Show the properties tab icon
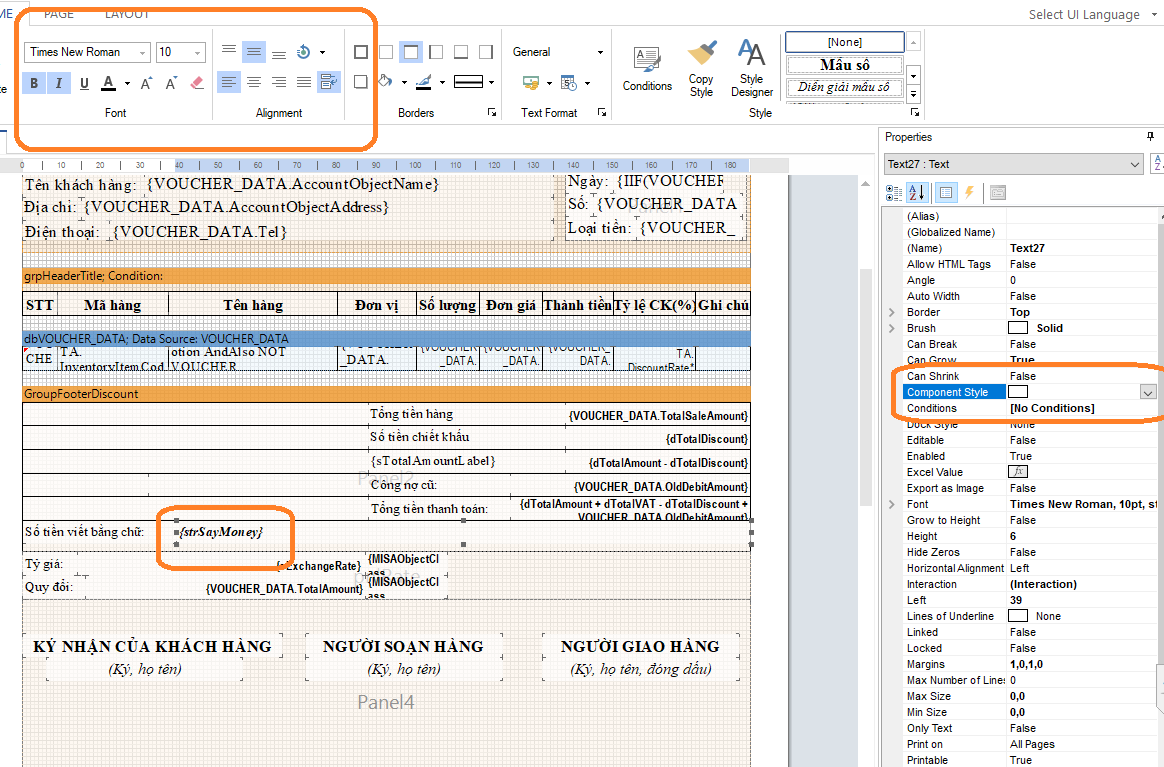Screen dimensions: 1164x767 pyautogui.click(x=945, y=193)
